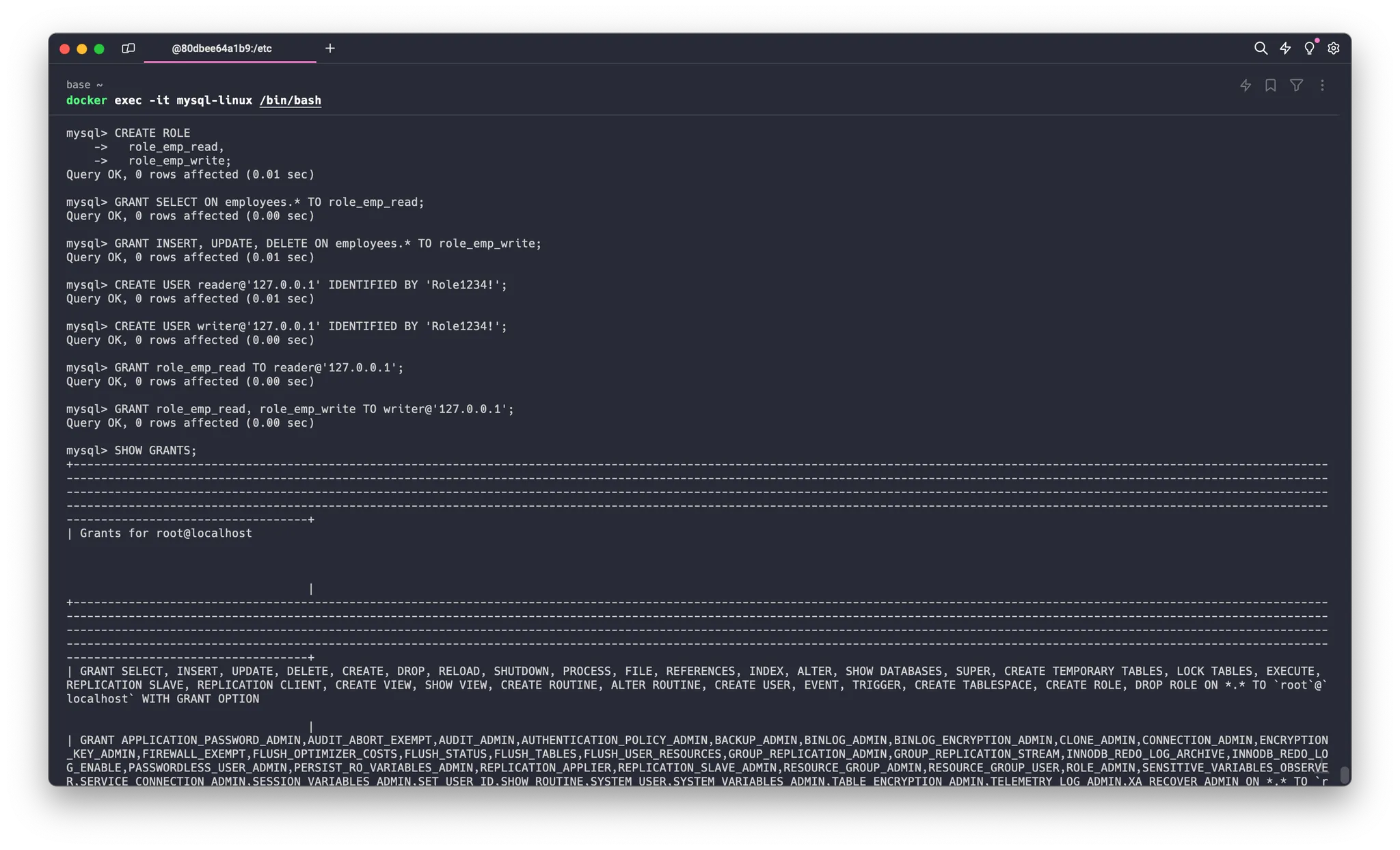Maximize the window with the green button
Viewport: 1400px width, 850px height.
99,49
